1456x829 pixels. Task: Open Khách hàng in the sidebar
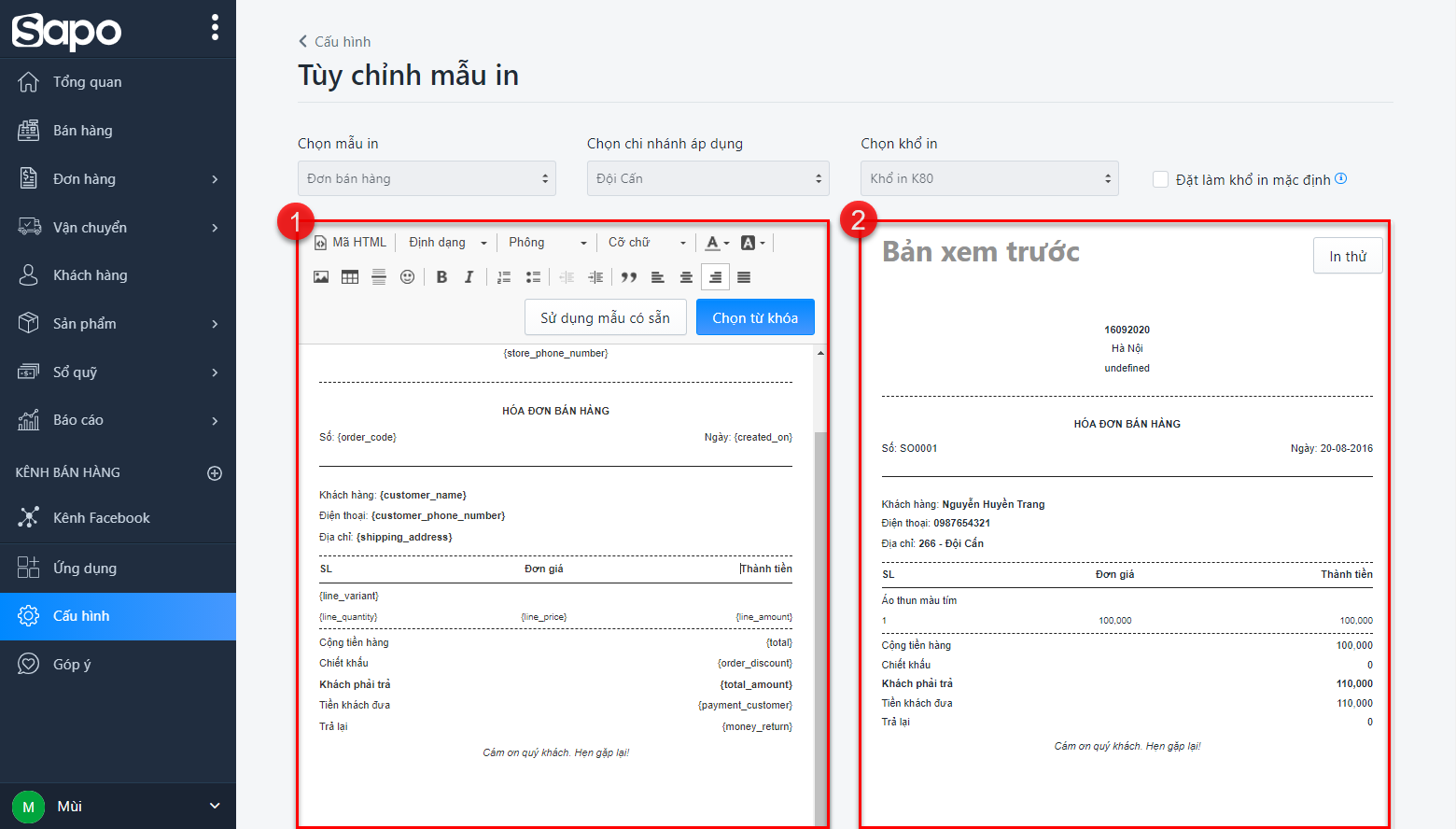click(x=118, y=275)
